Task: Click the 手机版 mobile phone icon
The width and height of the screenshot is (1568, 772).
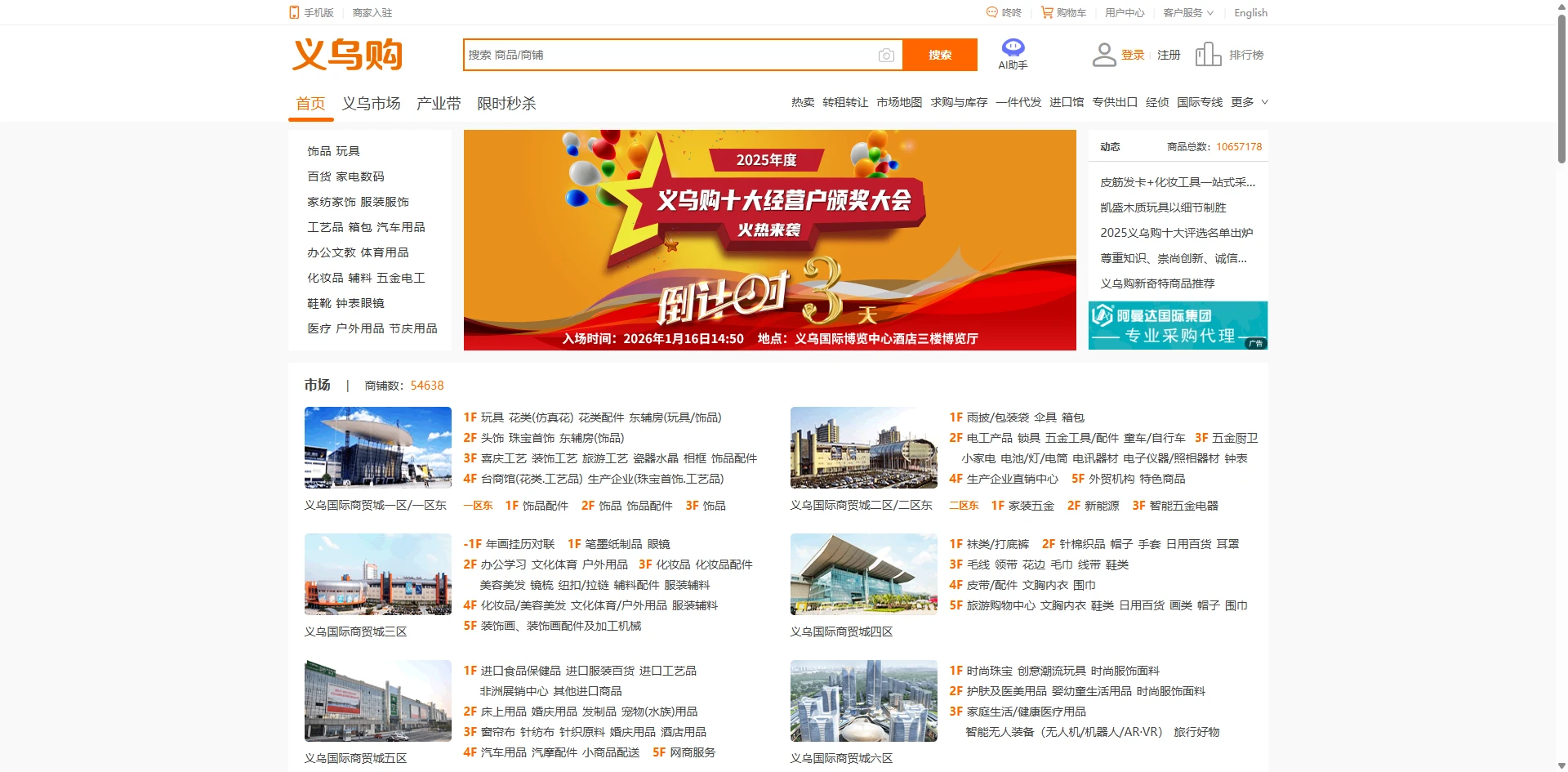Action: point(294,12)
